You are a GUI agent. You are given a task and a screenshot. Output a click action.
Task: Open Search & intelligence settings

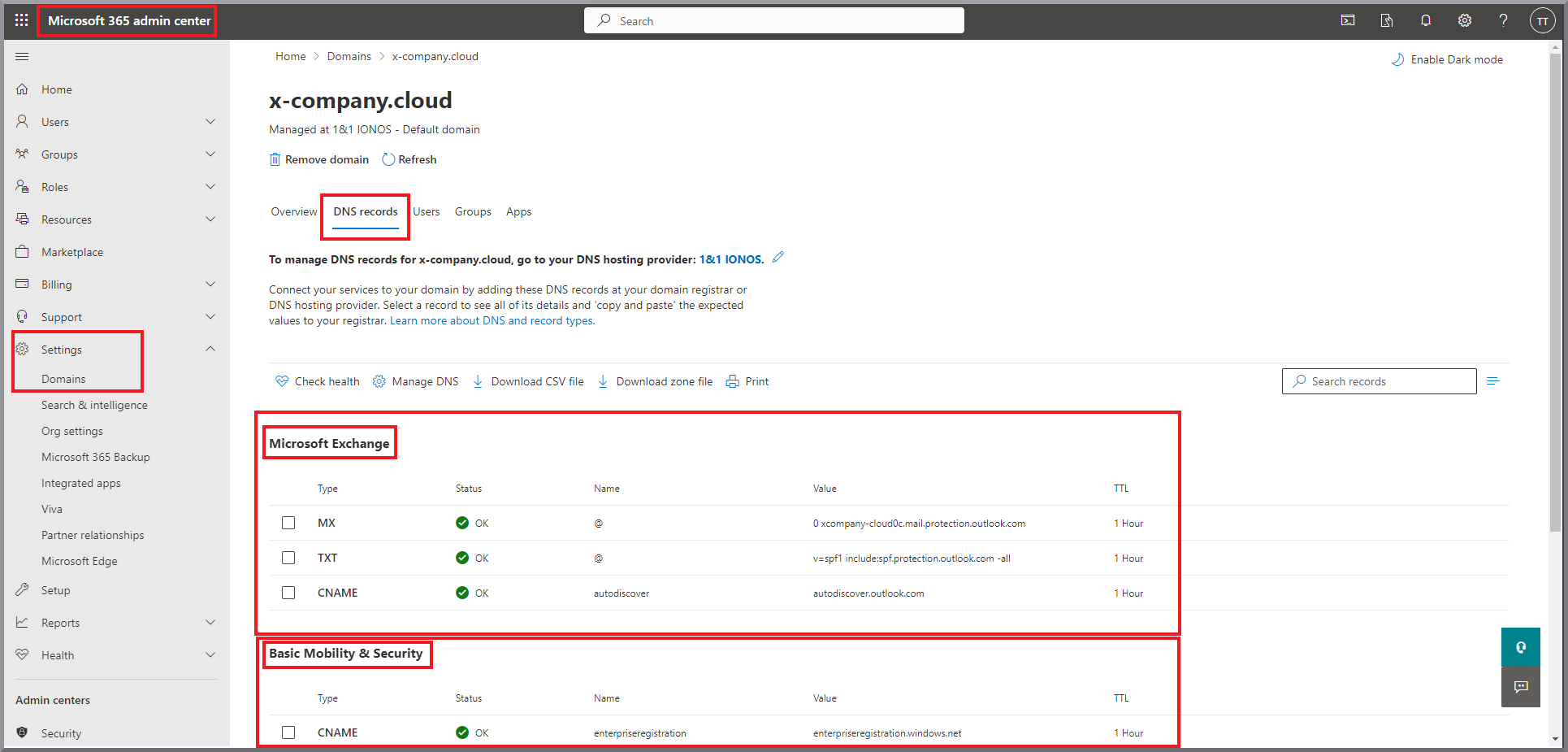[94, 405]
